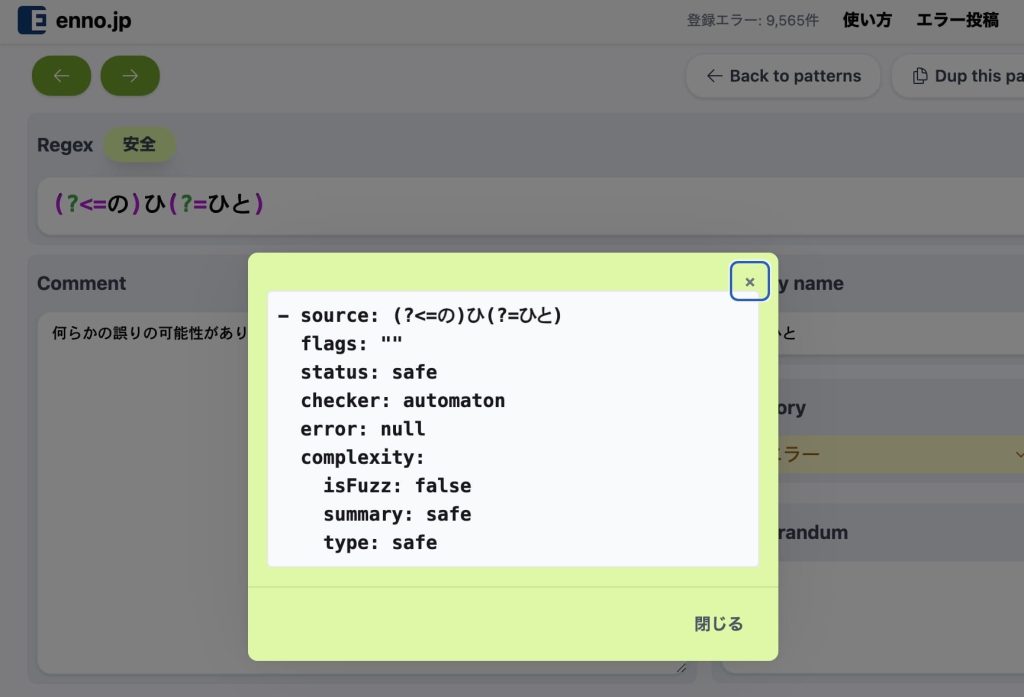The height and width of the screenshot is (697, 1024).
Task: Click the enno.jp site name link
Action: (x=92, y=20)
